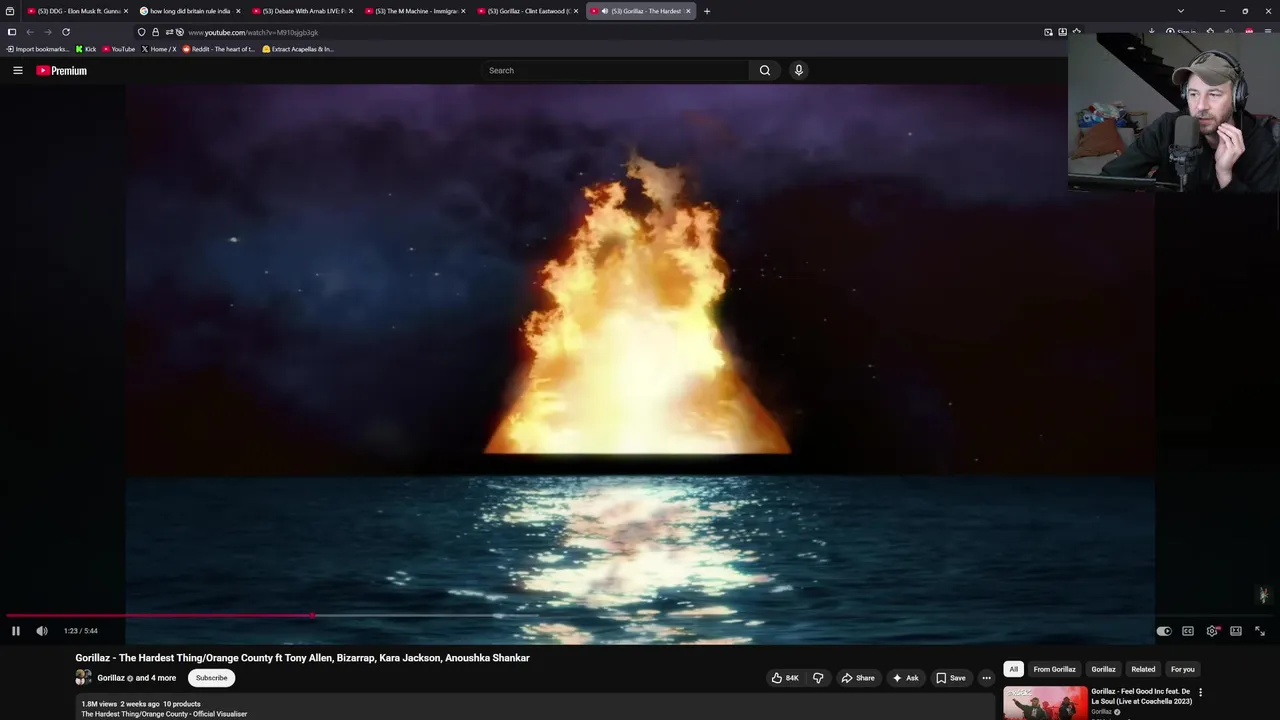
Task: Open the Feel Good Inc video thumbnail
Action: [x=1045, y=703]
